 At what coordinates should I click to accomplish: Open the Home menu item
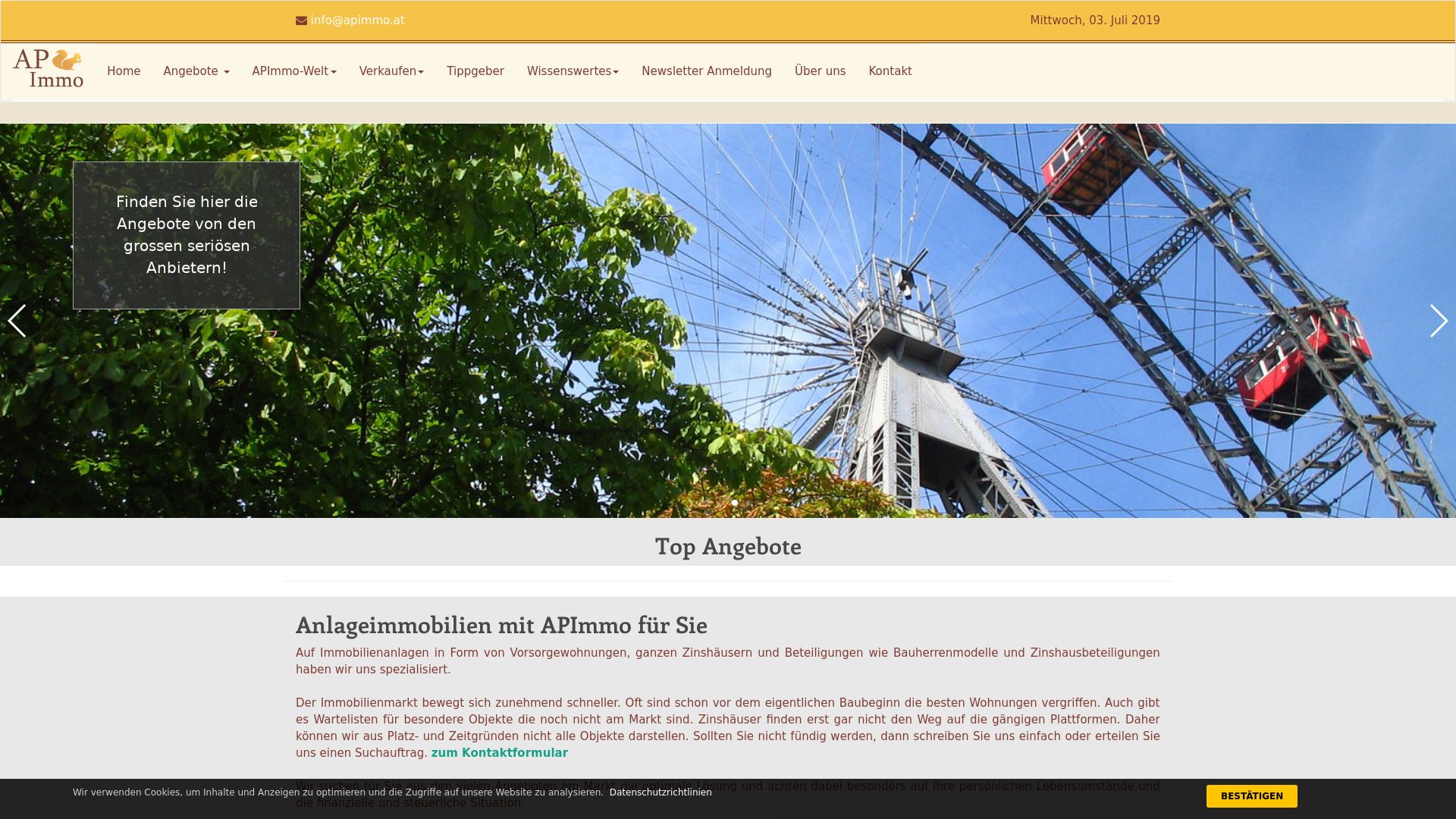(124, 71)
